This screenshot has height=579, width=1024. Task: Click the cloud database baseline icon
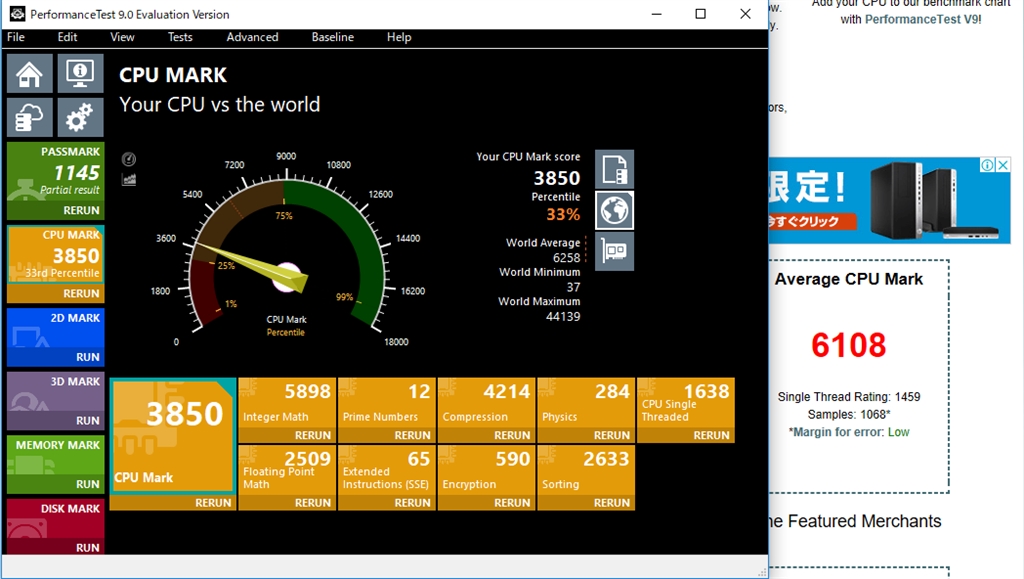click(x=30, y=118)
